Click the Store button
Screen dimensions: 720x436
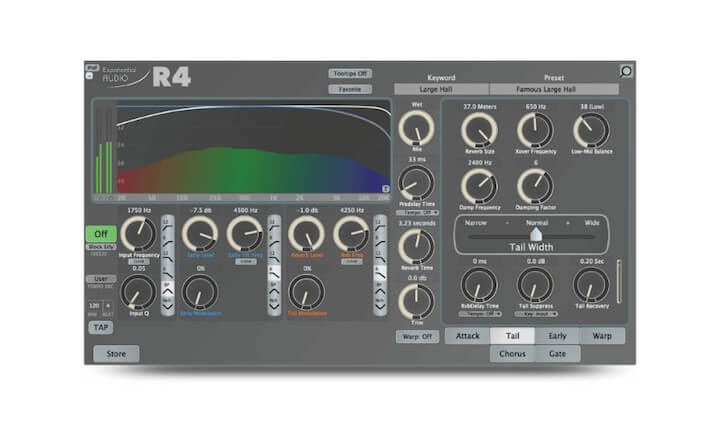coord(116,354)
